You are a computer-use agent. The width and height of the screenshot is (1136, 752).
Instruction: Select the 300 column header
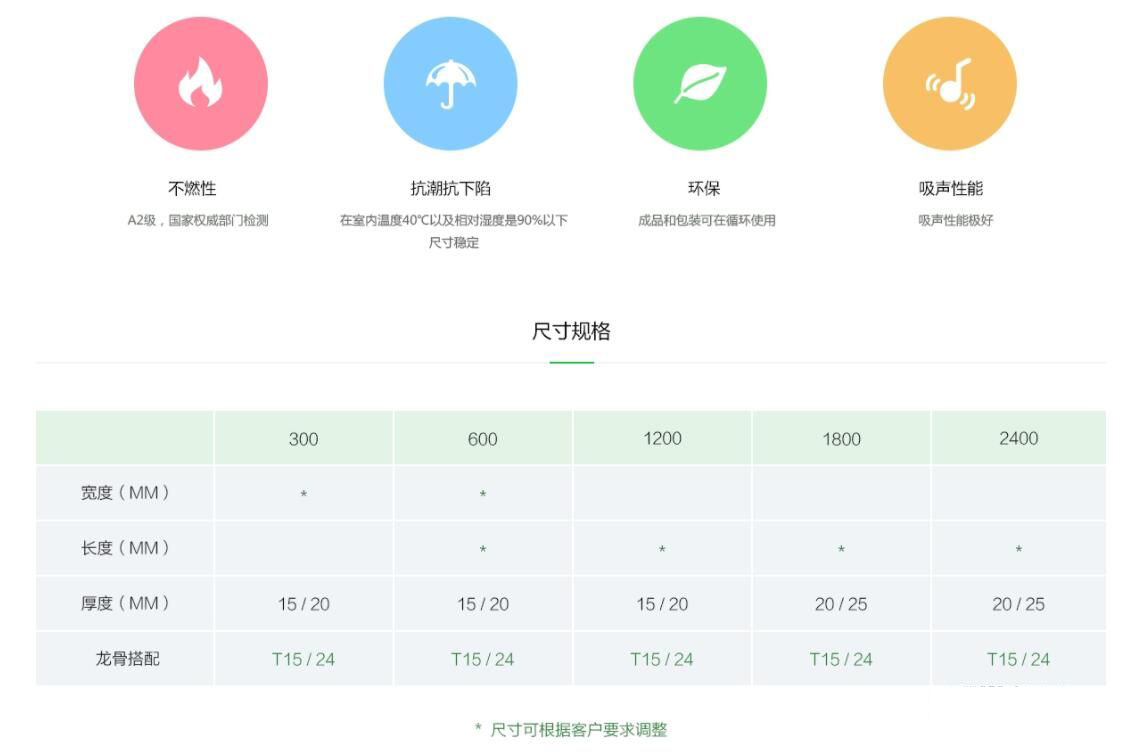point(303,439)
